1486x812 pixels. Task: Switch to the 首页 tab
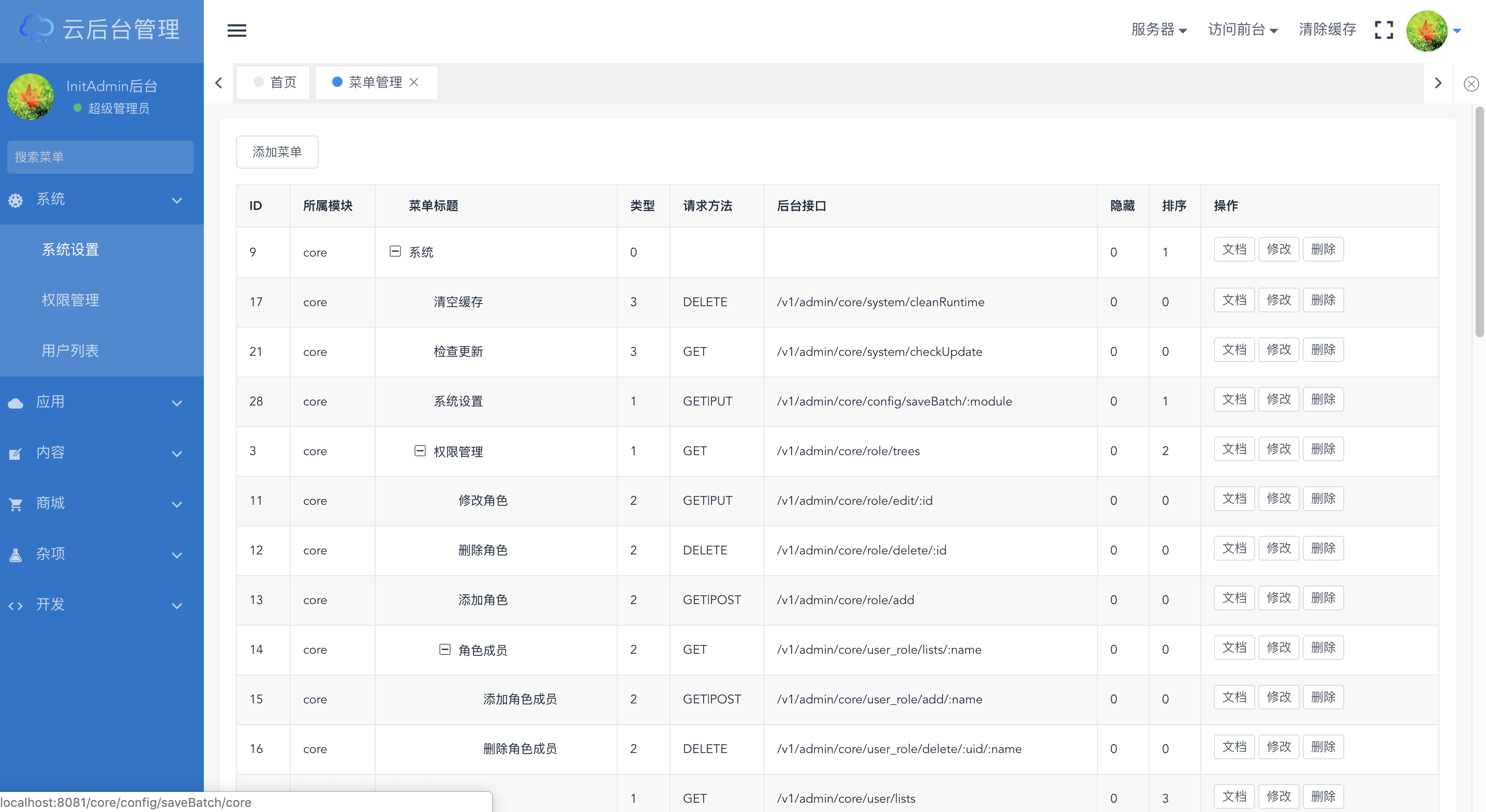pyautogui.click(x=275, y=82)
